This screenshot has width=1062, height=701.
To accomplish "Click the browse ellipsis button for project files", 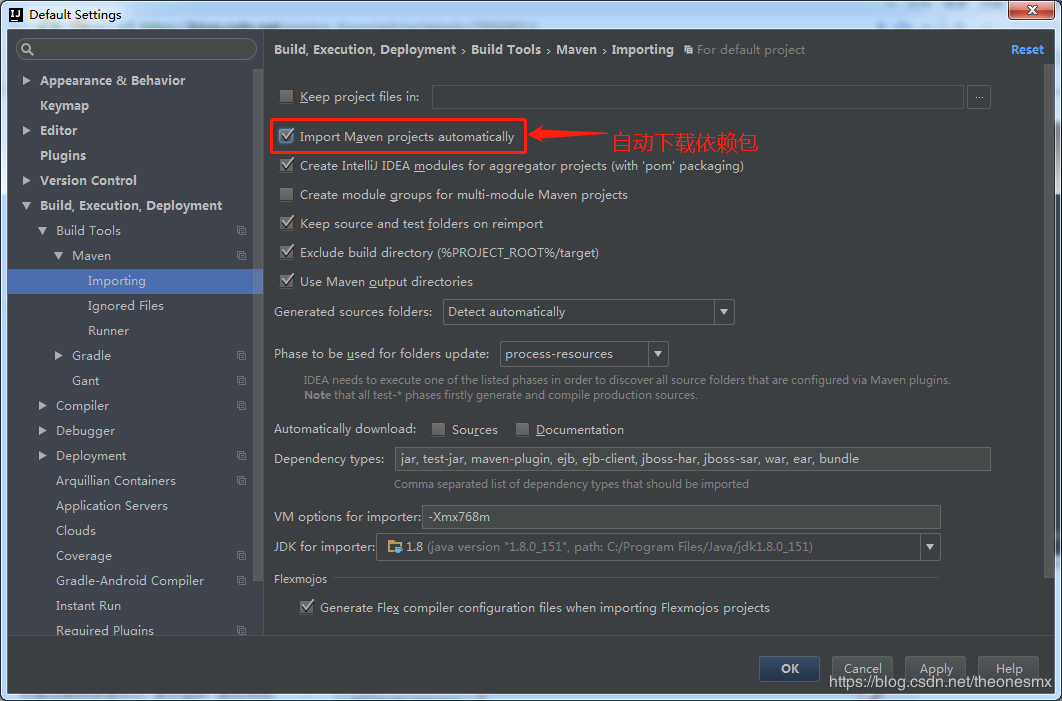I will (979, 97).
